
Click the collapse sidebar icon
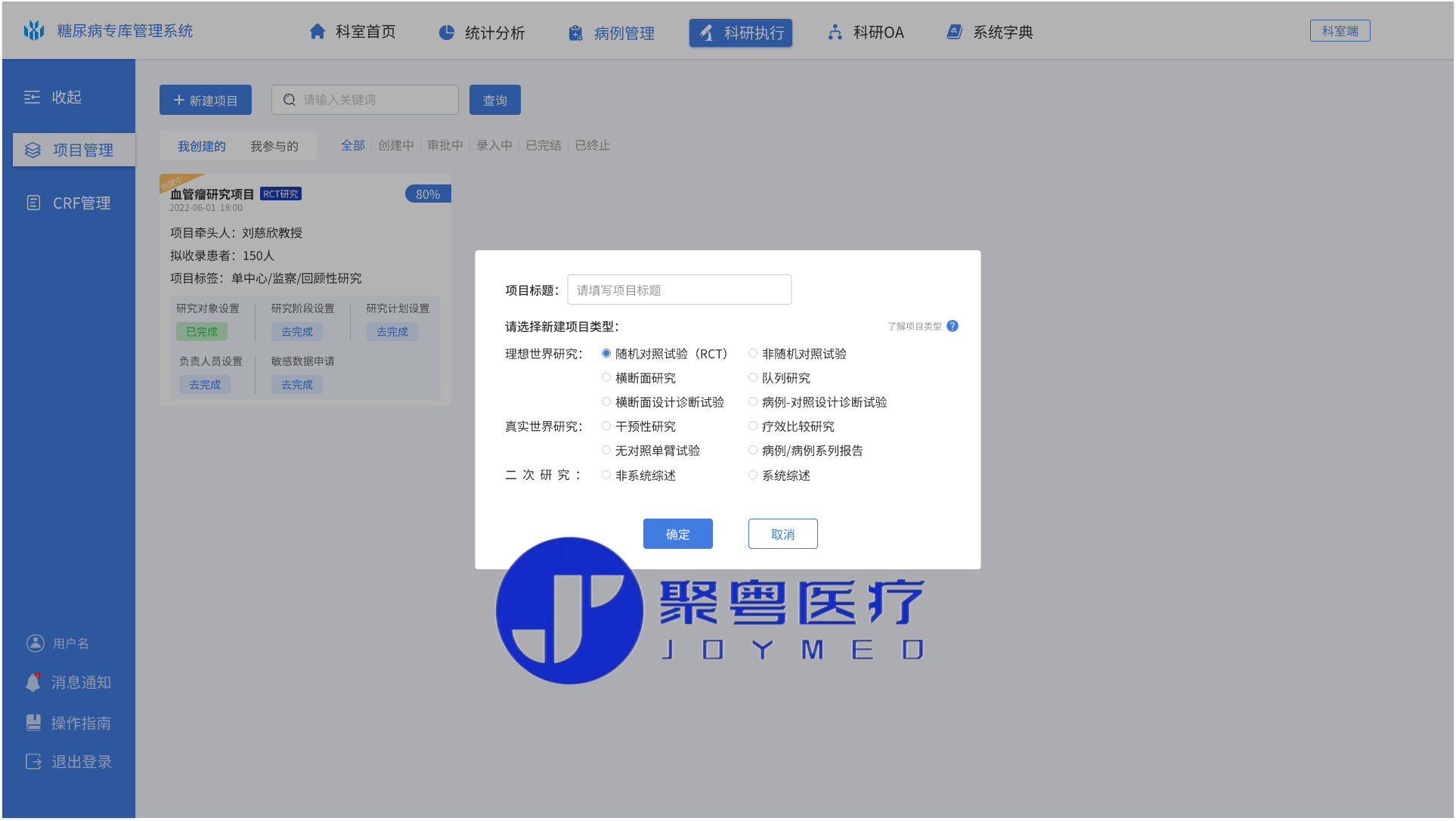pos(32,98)
